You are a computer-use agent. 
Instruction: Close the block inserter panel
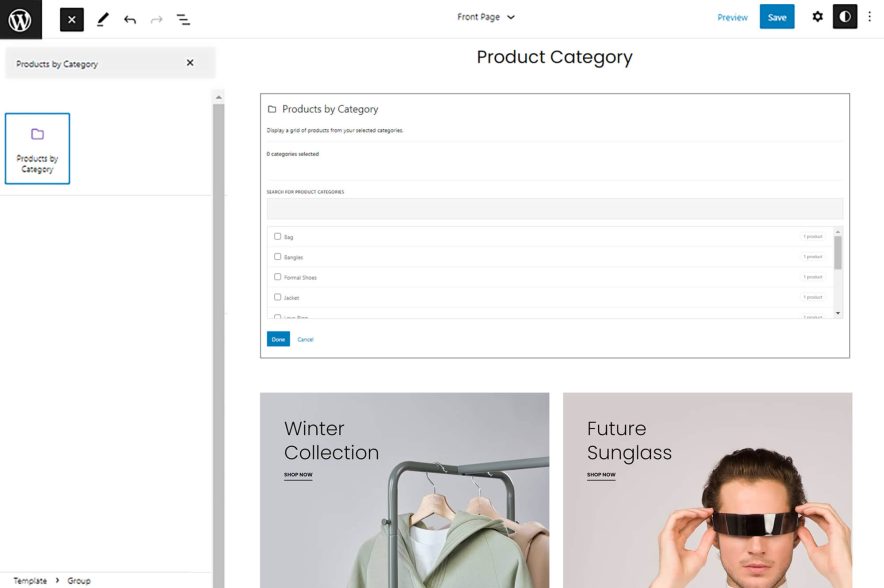coord(70,18)
